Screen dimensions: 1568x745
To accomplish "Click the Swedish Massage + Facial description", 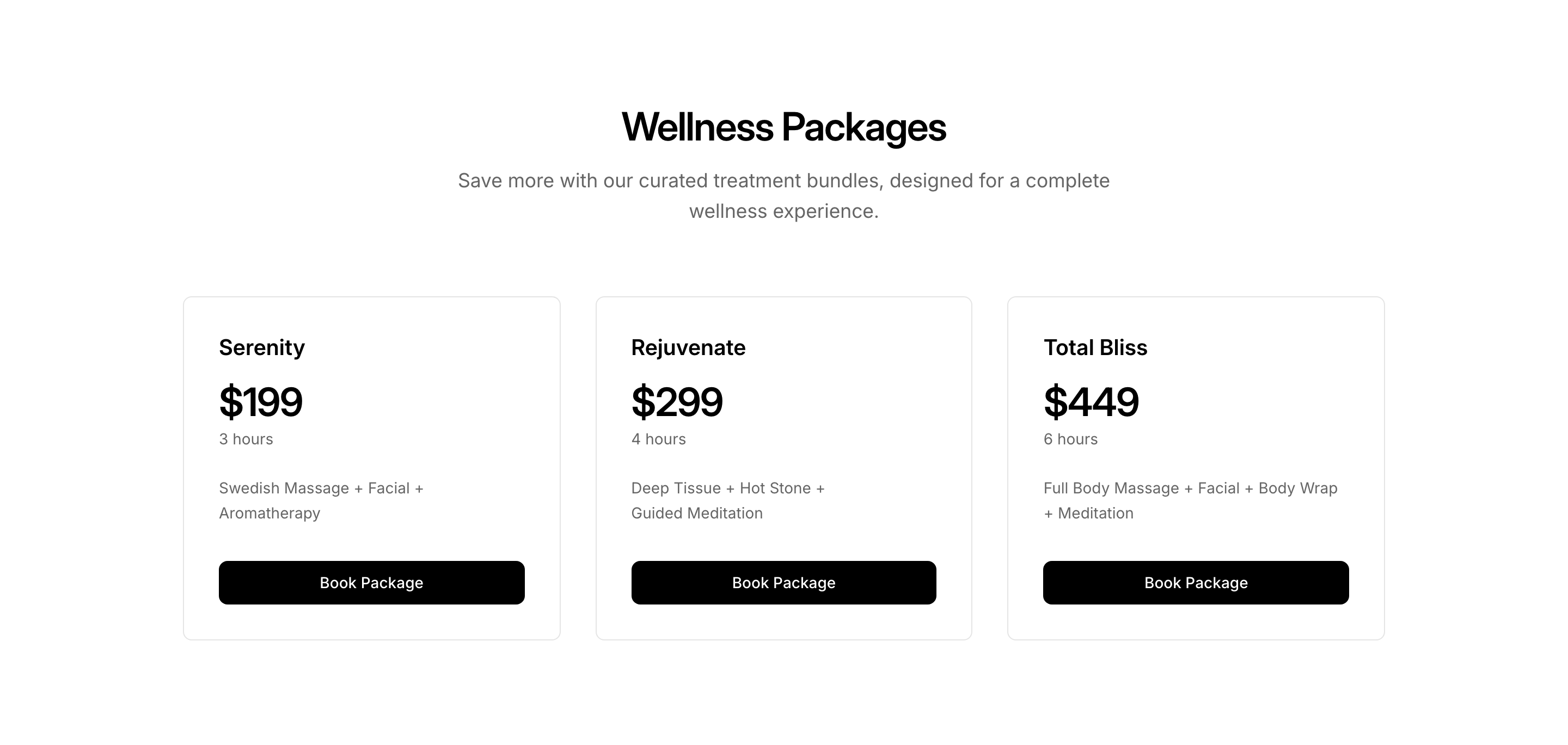I will pyautogui.click(x=321, y=488).
